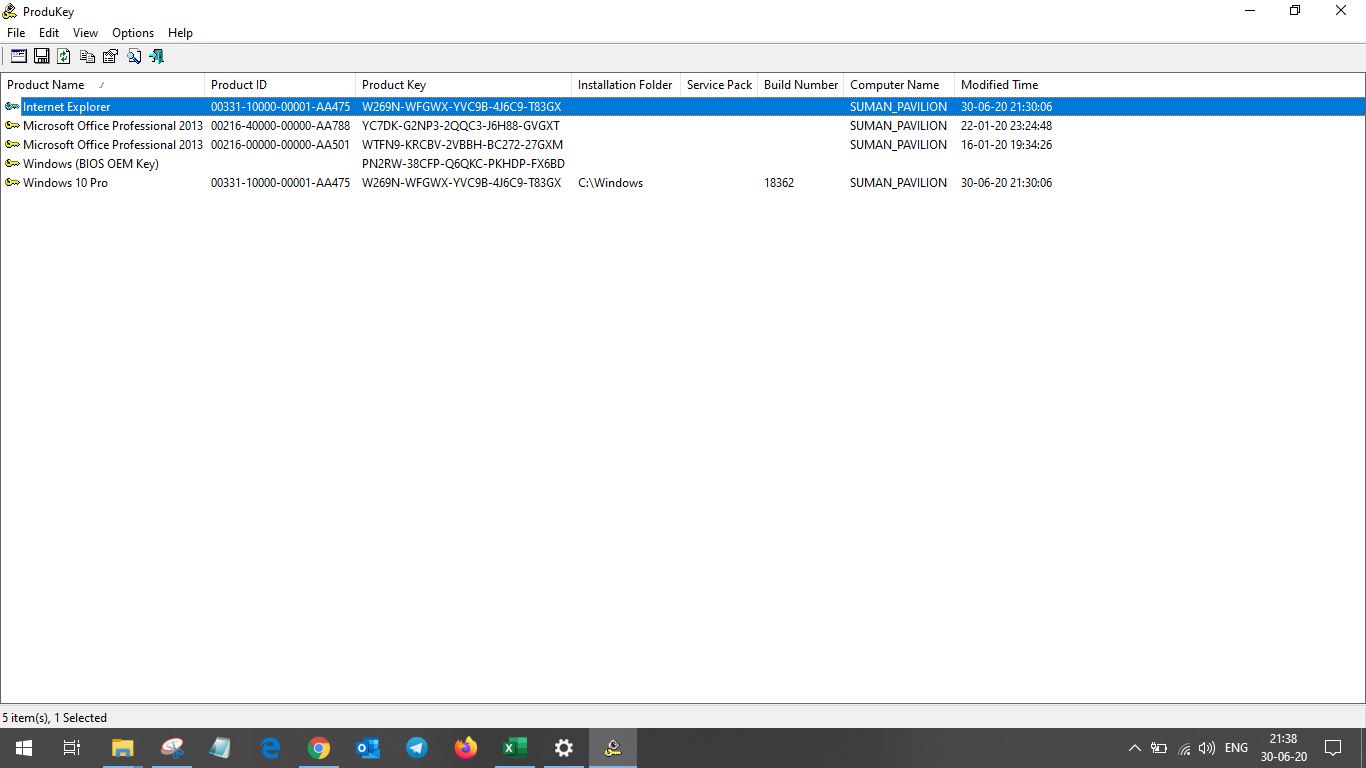1366x768 pixels.
Task: Sort by the Build Number column header
Action: point(801,85)
